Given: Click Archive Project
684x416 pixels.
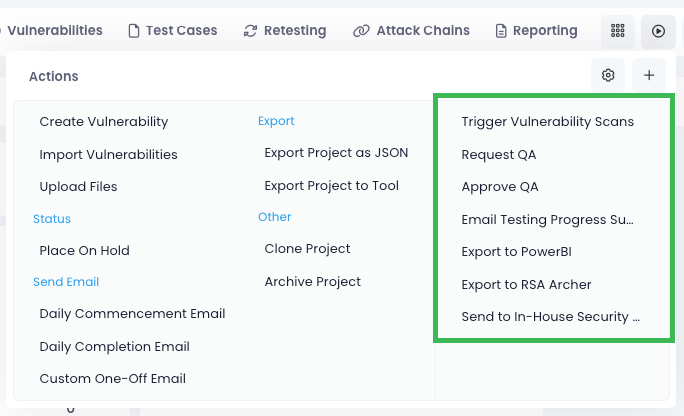Looking at the screenshot, I should point(312,282).
